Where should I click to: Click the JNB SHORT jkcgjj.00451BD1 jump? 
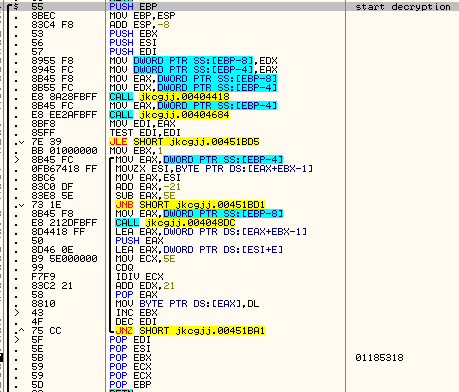(x=190, y=205)
